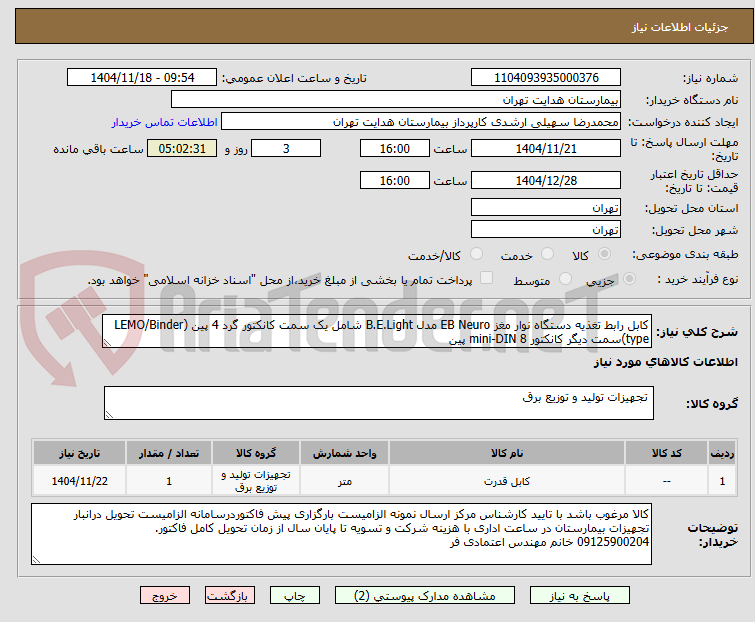Click the خروج exit button
Screen dimensions: 755x622
165,596
